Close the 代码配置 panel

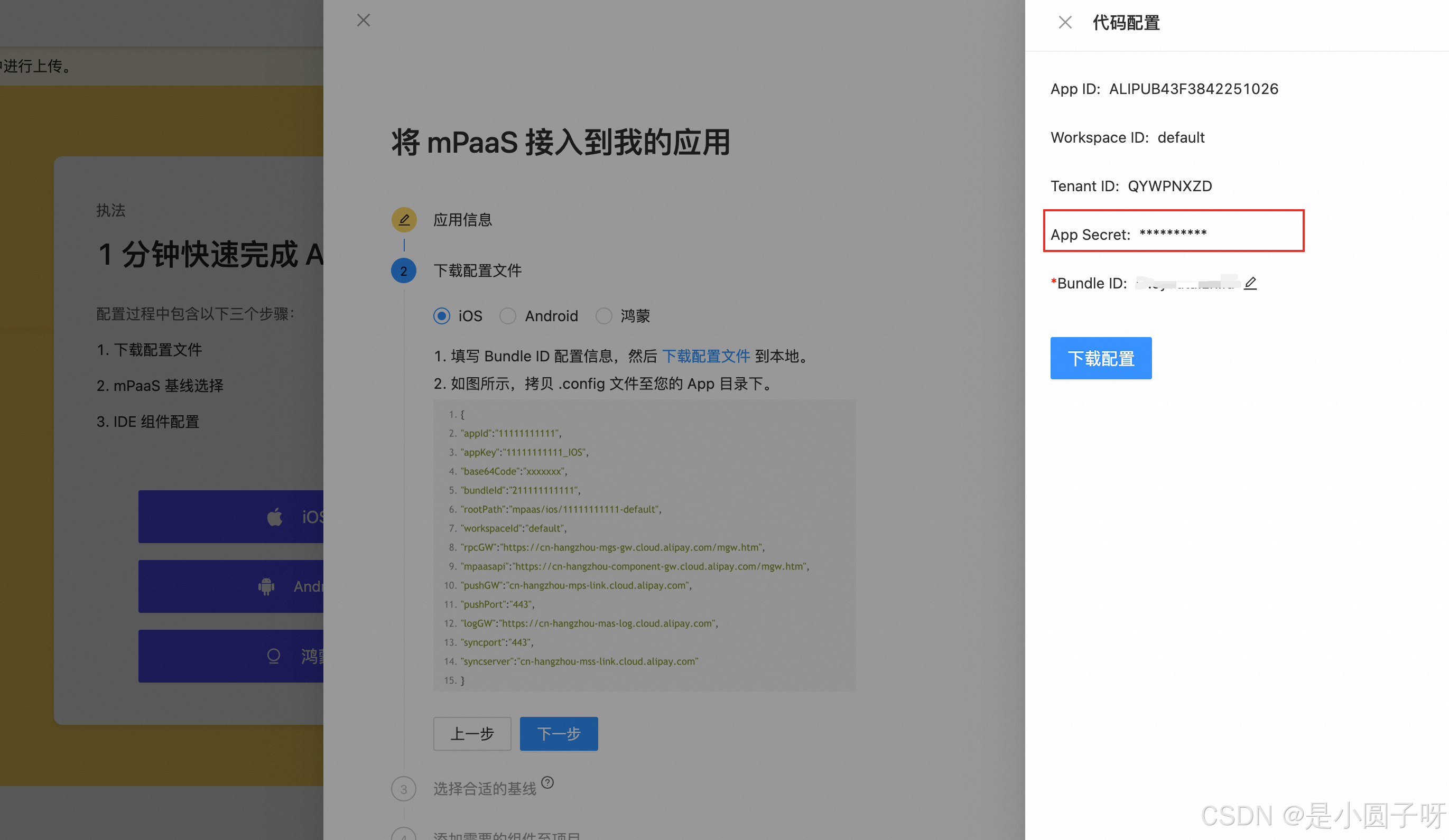(1065, 22)
